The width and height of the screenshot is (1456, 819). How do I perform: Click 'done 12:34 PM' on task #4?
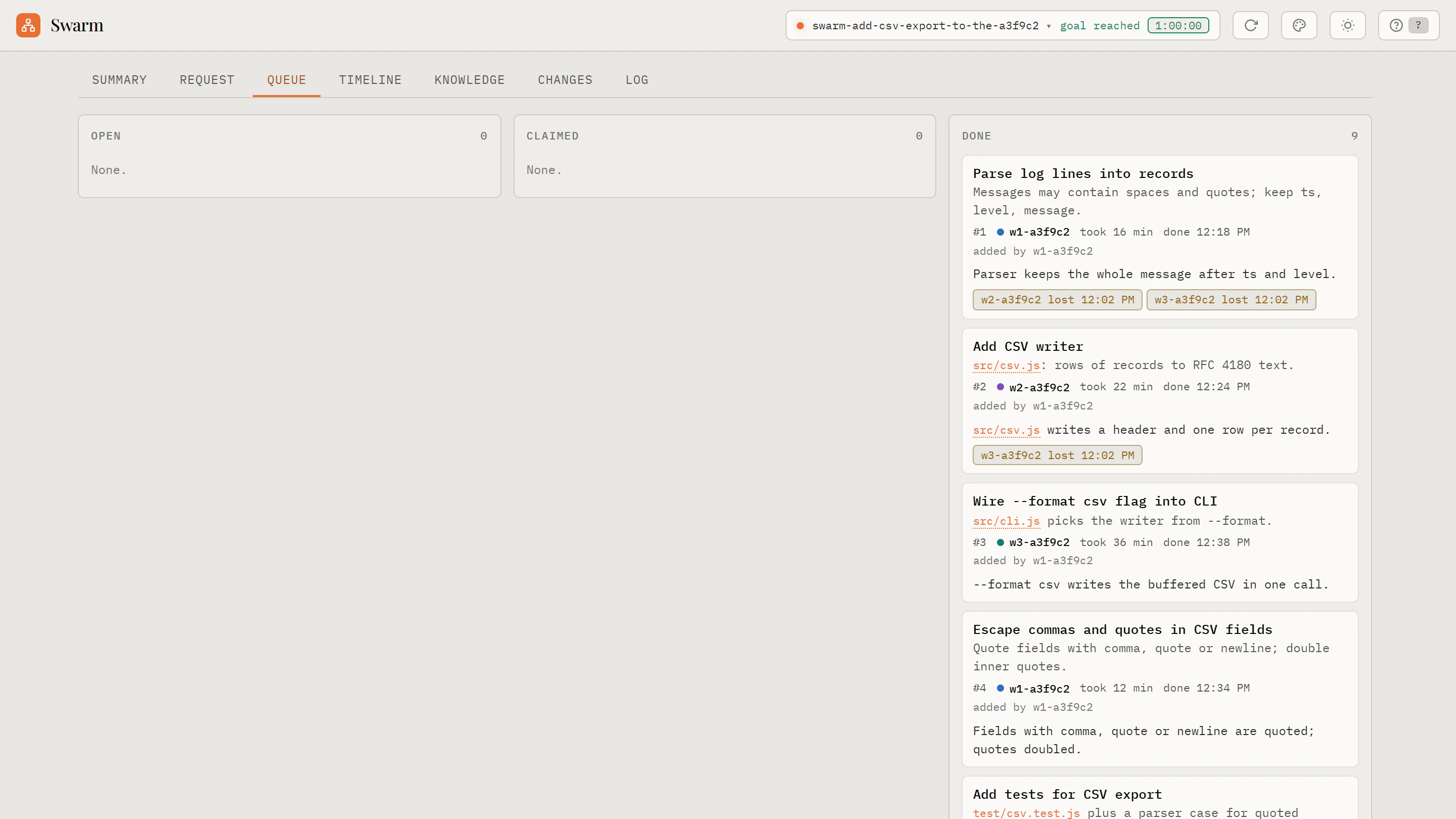pyautogui.click(x=1206, y=688)
